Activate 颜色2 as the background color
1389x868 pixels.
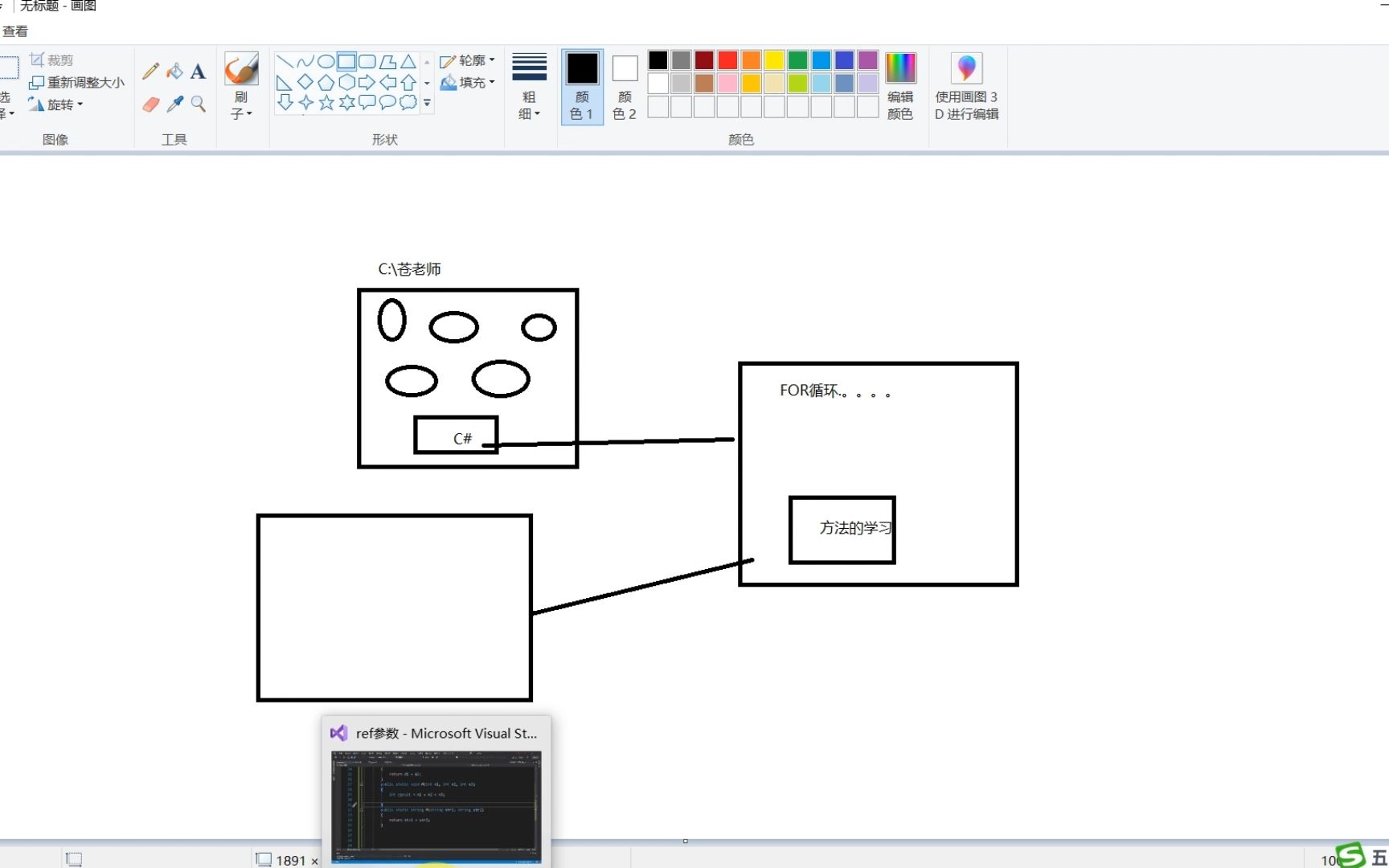625,84
